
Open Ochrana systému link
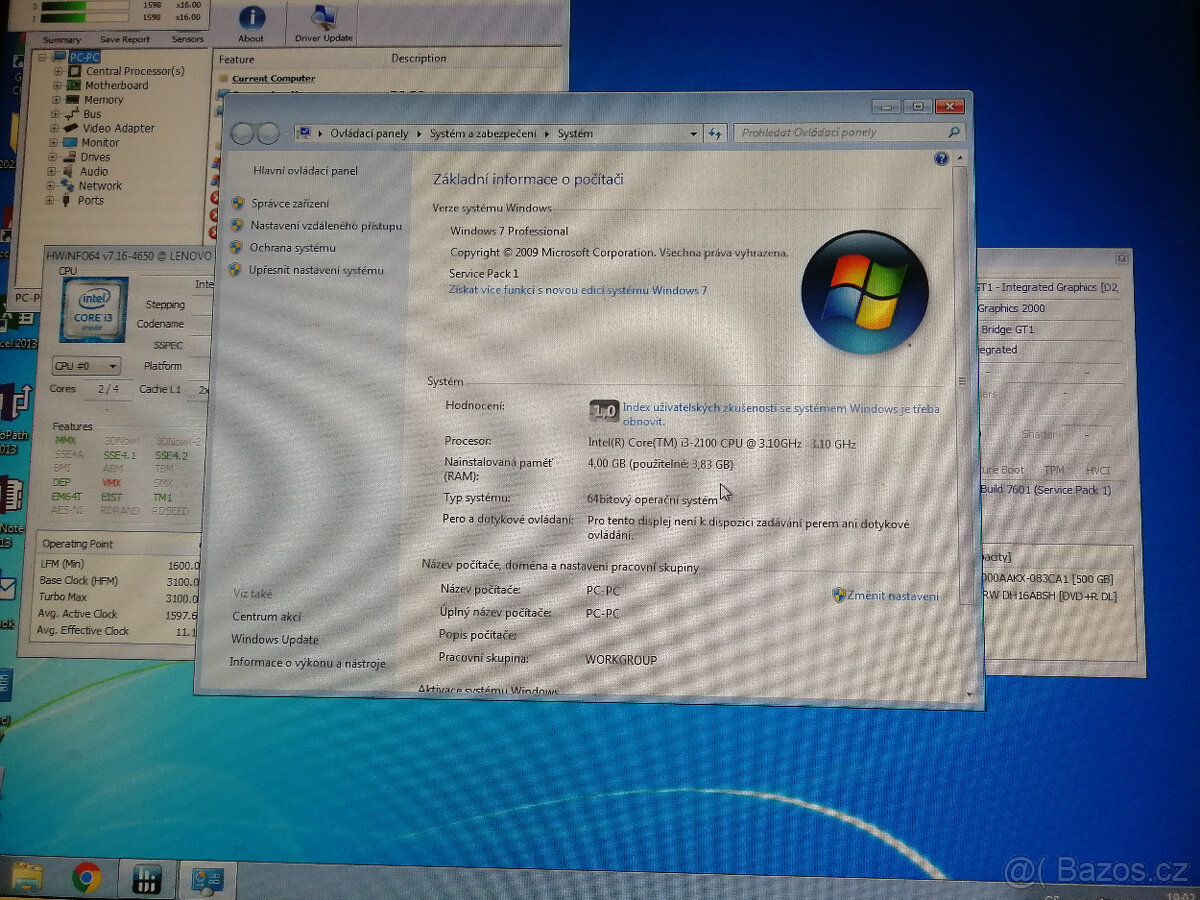pyautogui.click(x=293, y=248)
